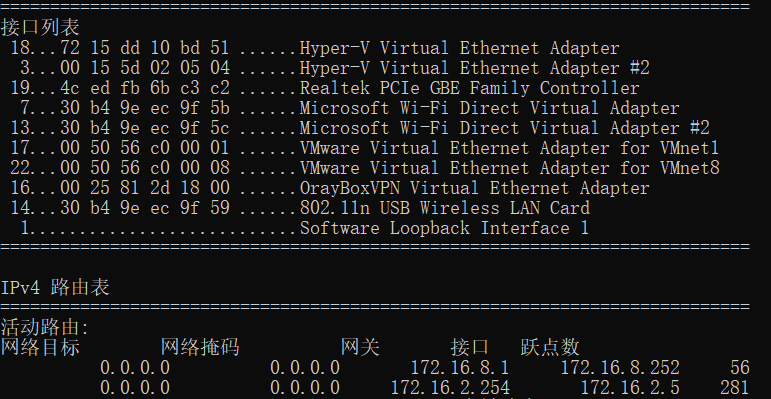
Task: Click the VMware Adapter for VMnet8 line
Action: [x=365, y=168]
